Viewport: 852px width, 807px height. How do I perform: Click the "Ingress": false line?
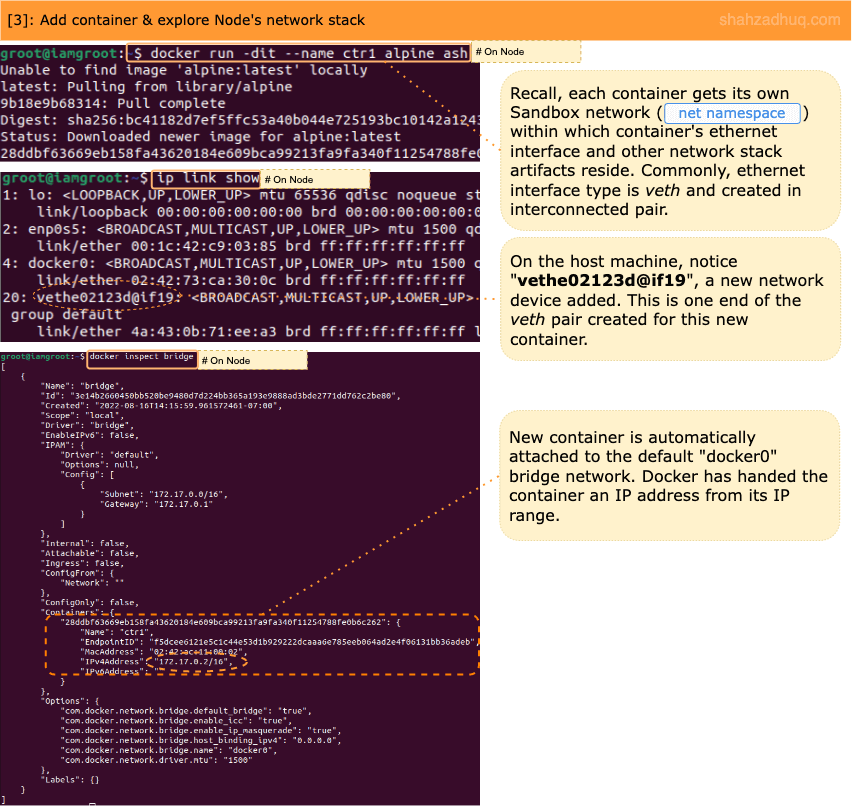point(83,563)
